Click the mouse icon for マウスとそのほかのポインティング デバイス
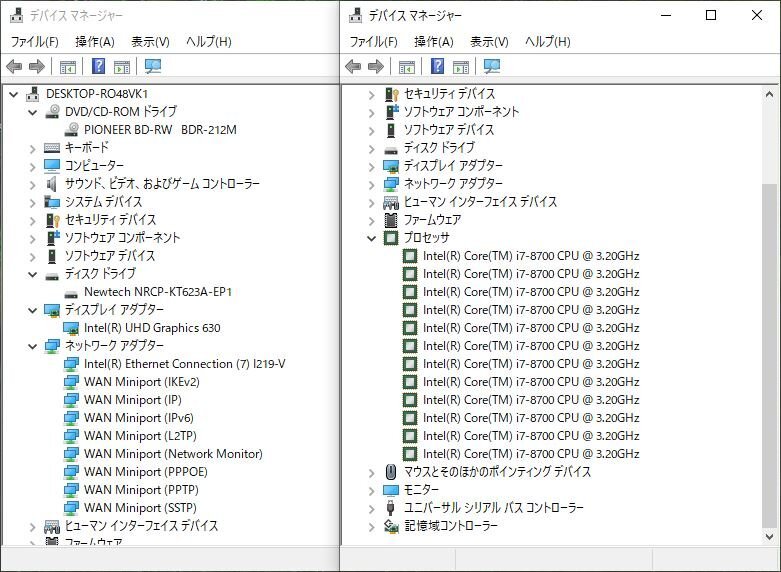781x572 pixels. pyautogui.click(x=391, y=472)
